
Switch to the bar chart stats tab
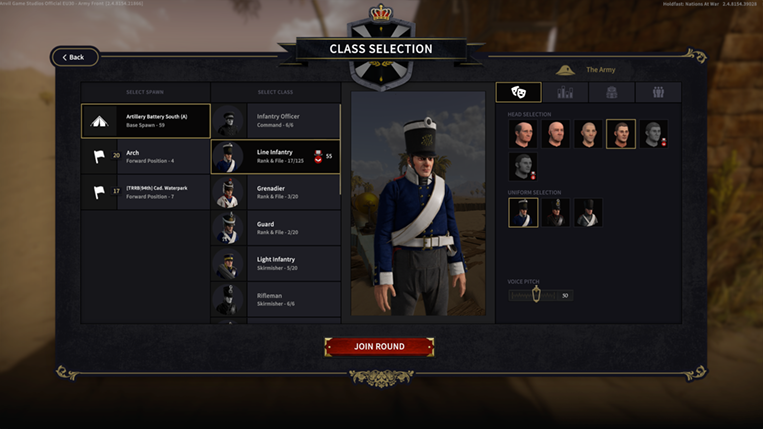coord(565,92)
